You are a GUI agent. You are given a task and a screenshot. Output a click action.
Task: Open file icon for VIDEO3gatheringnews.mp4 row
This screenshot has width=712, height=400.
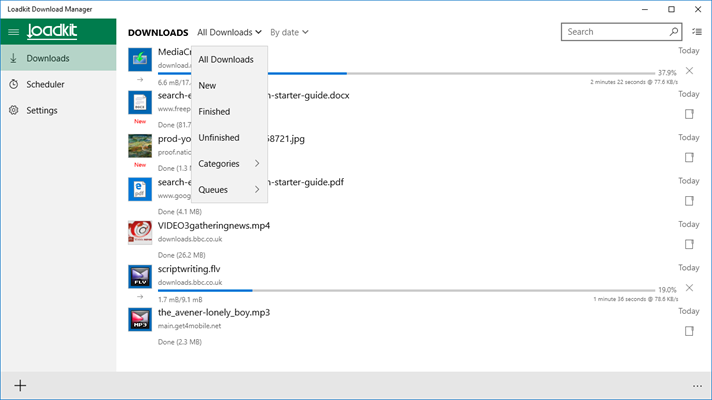point(689,244)
